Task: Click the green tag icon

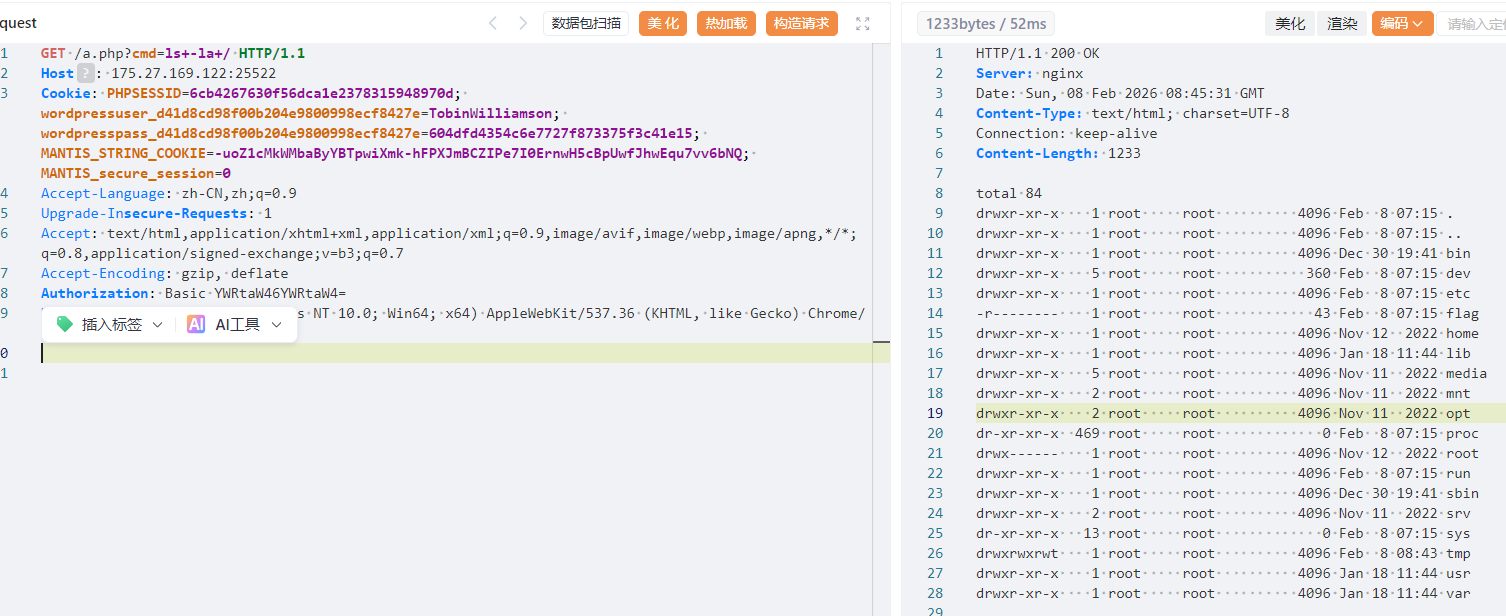Action: tap(65, 324)
